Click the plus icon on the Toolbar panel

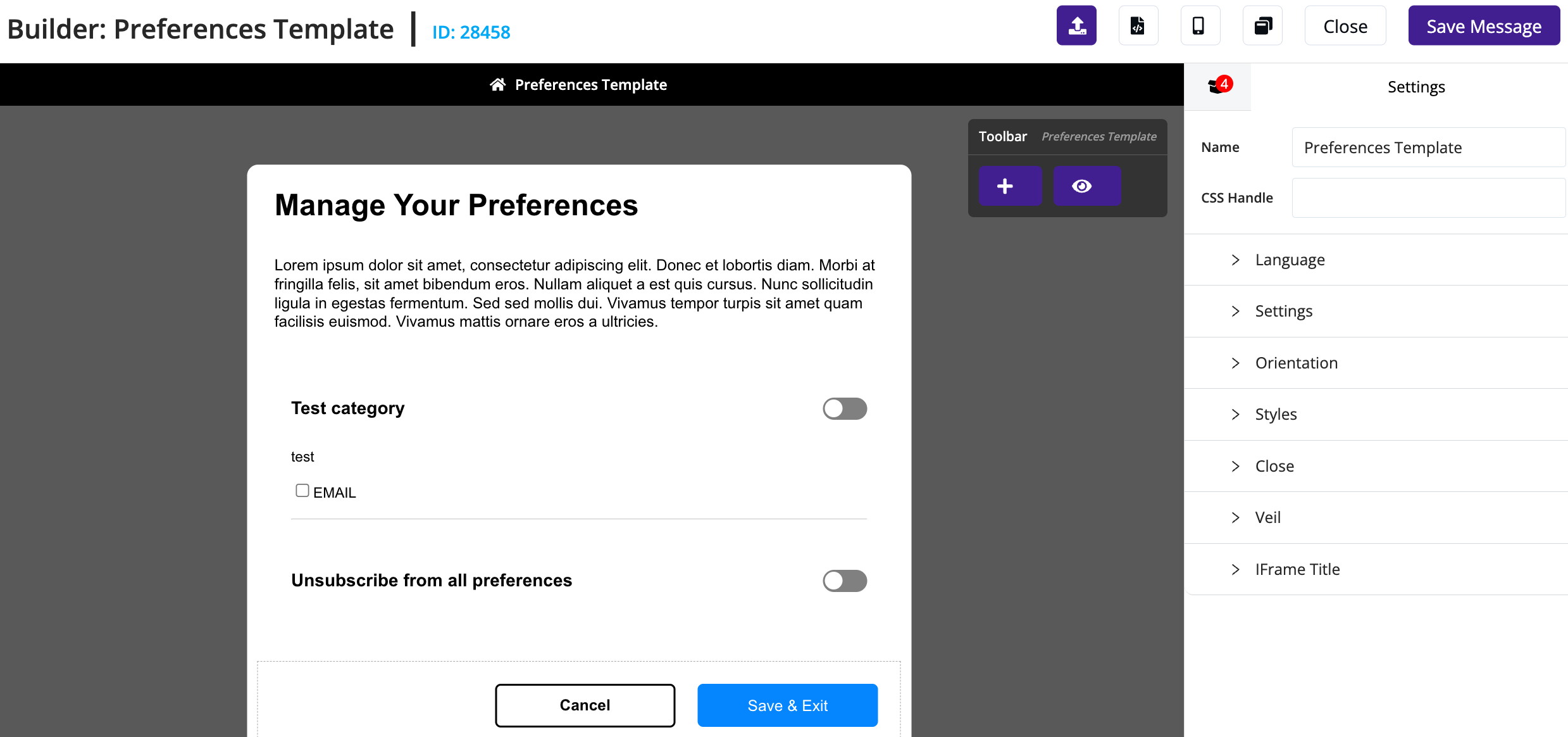1010,186
